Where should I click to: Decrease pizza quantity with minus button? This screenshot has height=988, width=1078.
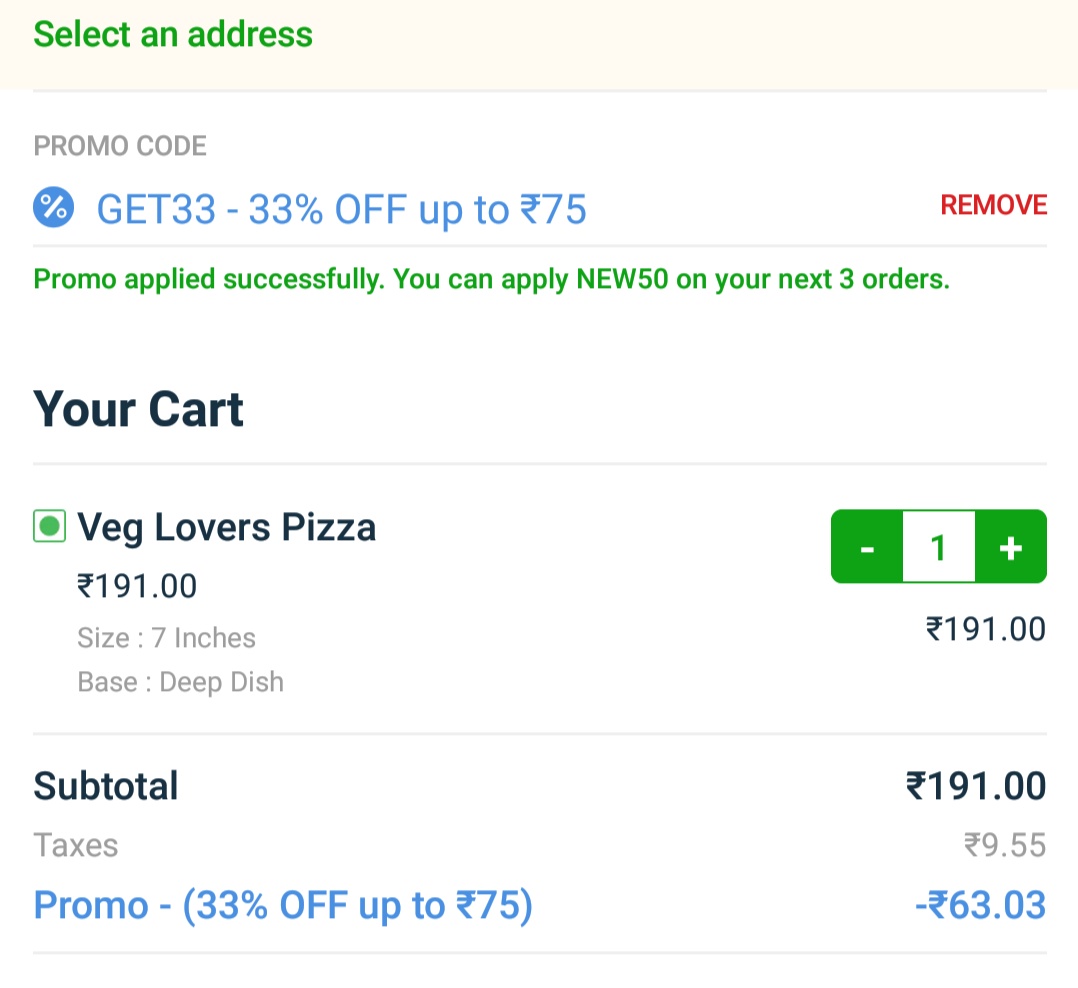click(x=867, y=547)
